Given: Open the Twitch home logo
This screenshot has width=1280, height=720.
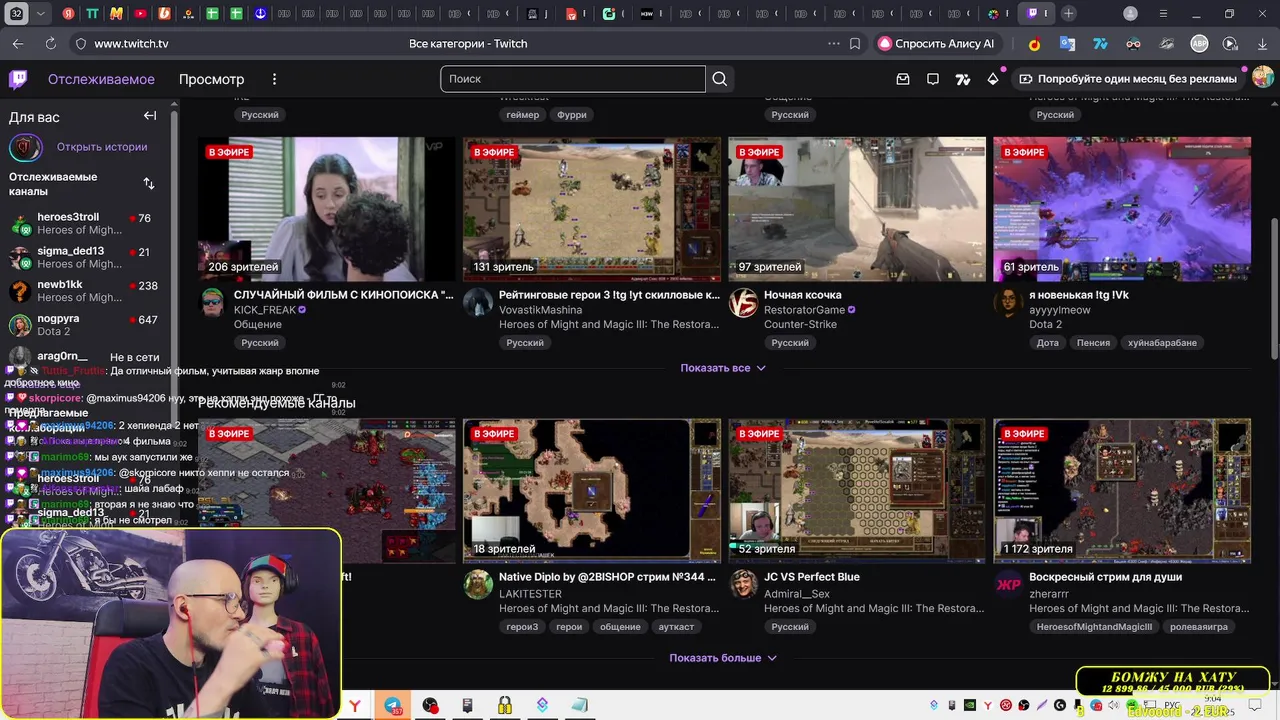Looking at the screenshot, I should coord(18,79).
